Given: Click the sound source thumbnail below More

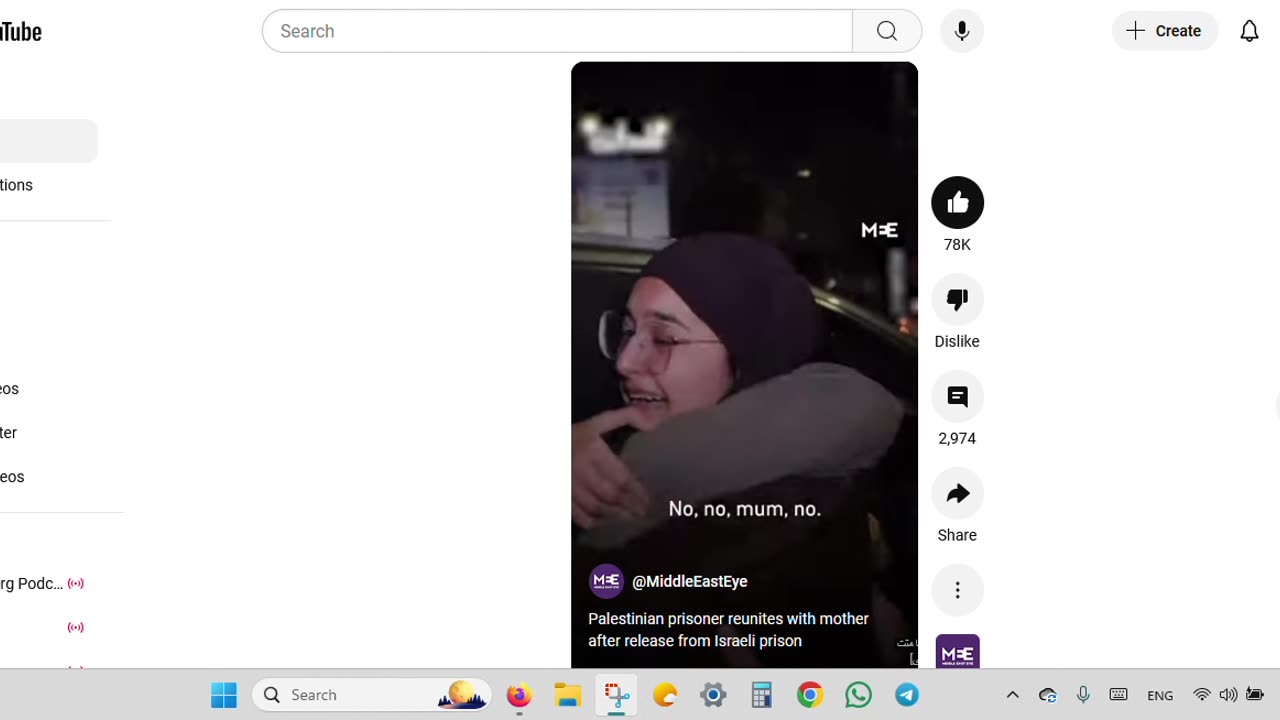Looking at the screenshot, I should [x=957, y=651].
